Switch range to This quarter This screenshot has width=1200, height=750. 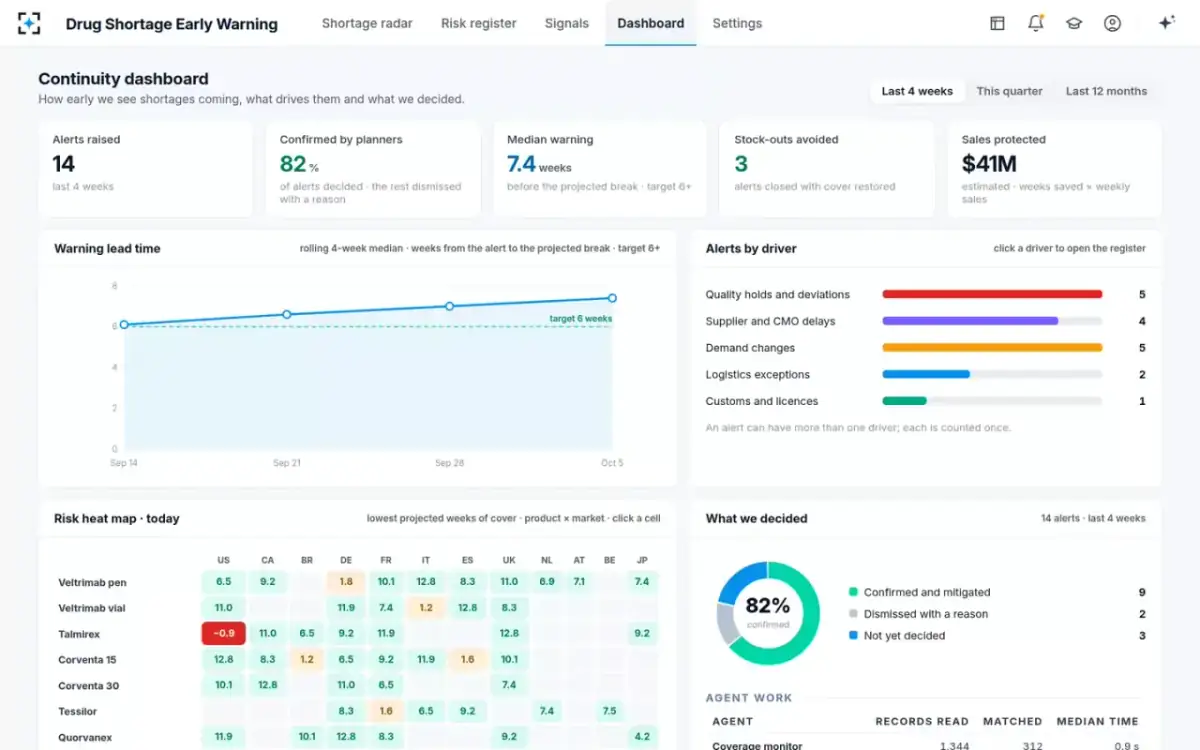tap(1009, 91)
